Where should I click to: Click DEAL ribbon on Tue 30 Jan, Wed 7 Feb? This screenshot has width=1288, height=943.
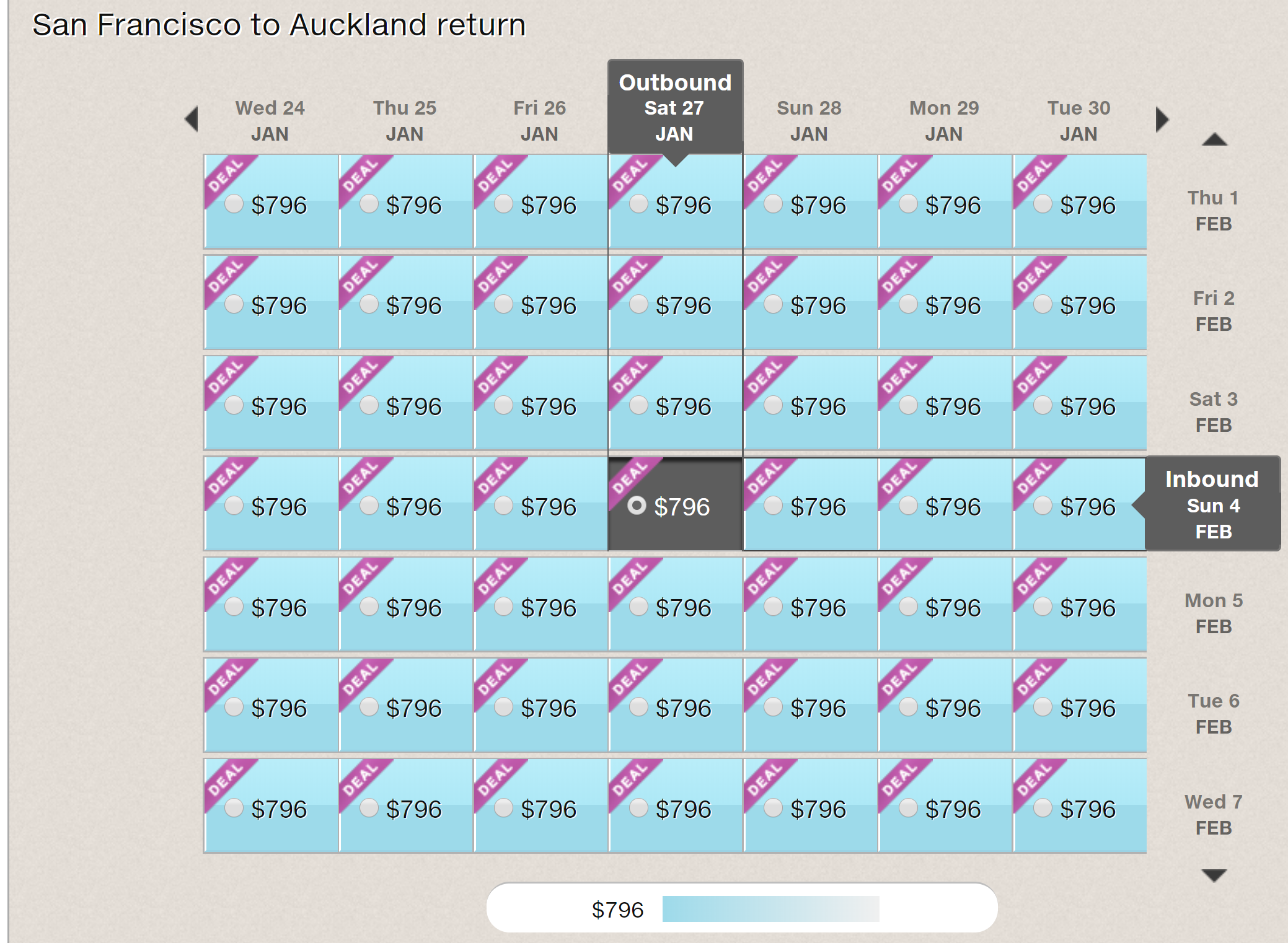pos(1034,779)
